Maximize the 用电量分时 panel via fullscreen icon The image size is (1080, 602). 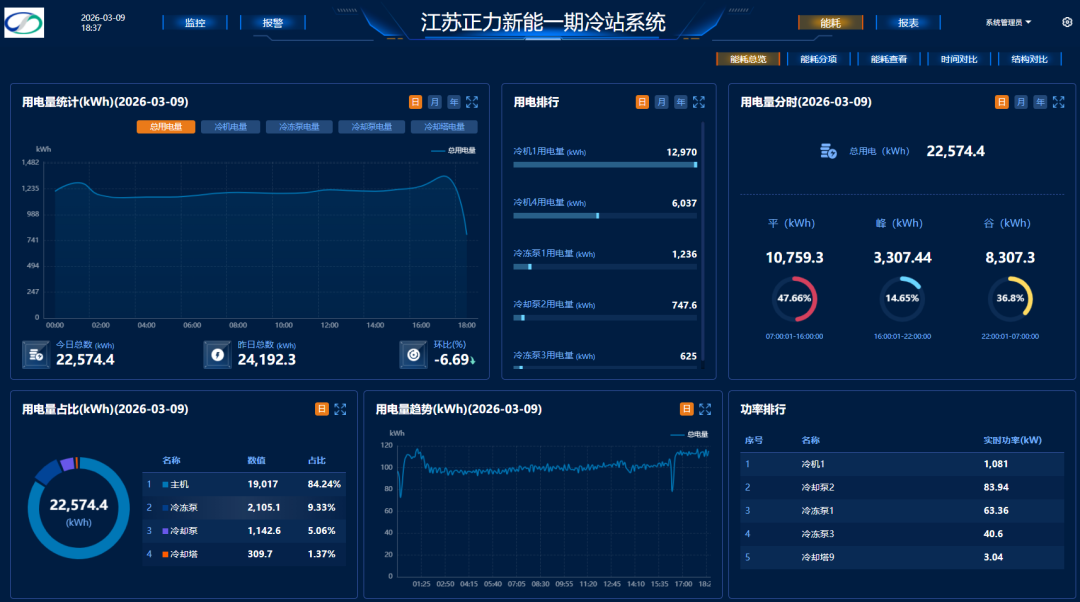[1059, 102]
